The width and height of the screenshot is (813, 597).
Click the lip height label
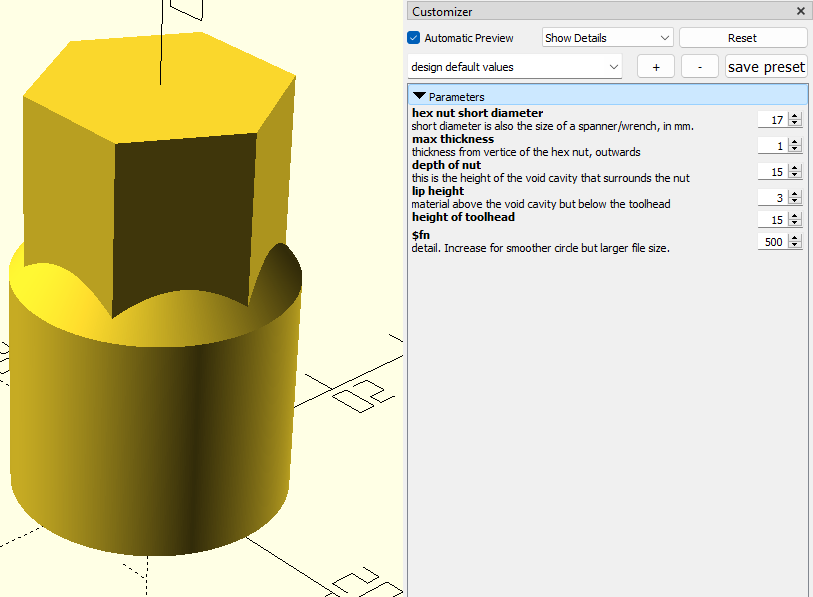tap(438, 191)
